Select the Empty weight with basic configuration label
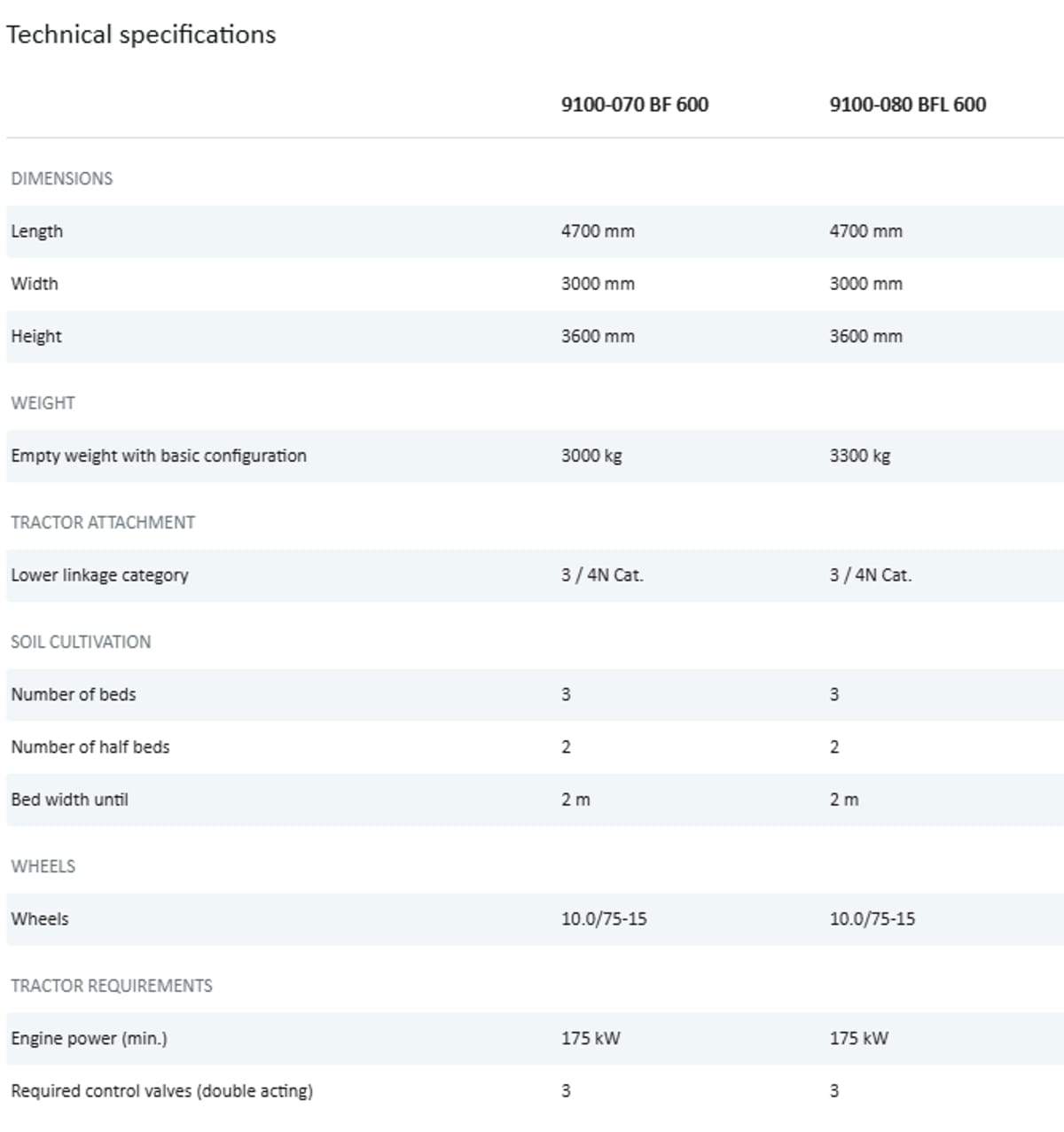 159,456
